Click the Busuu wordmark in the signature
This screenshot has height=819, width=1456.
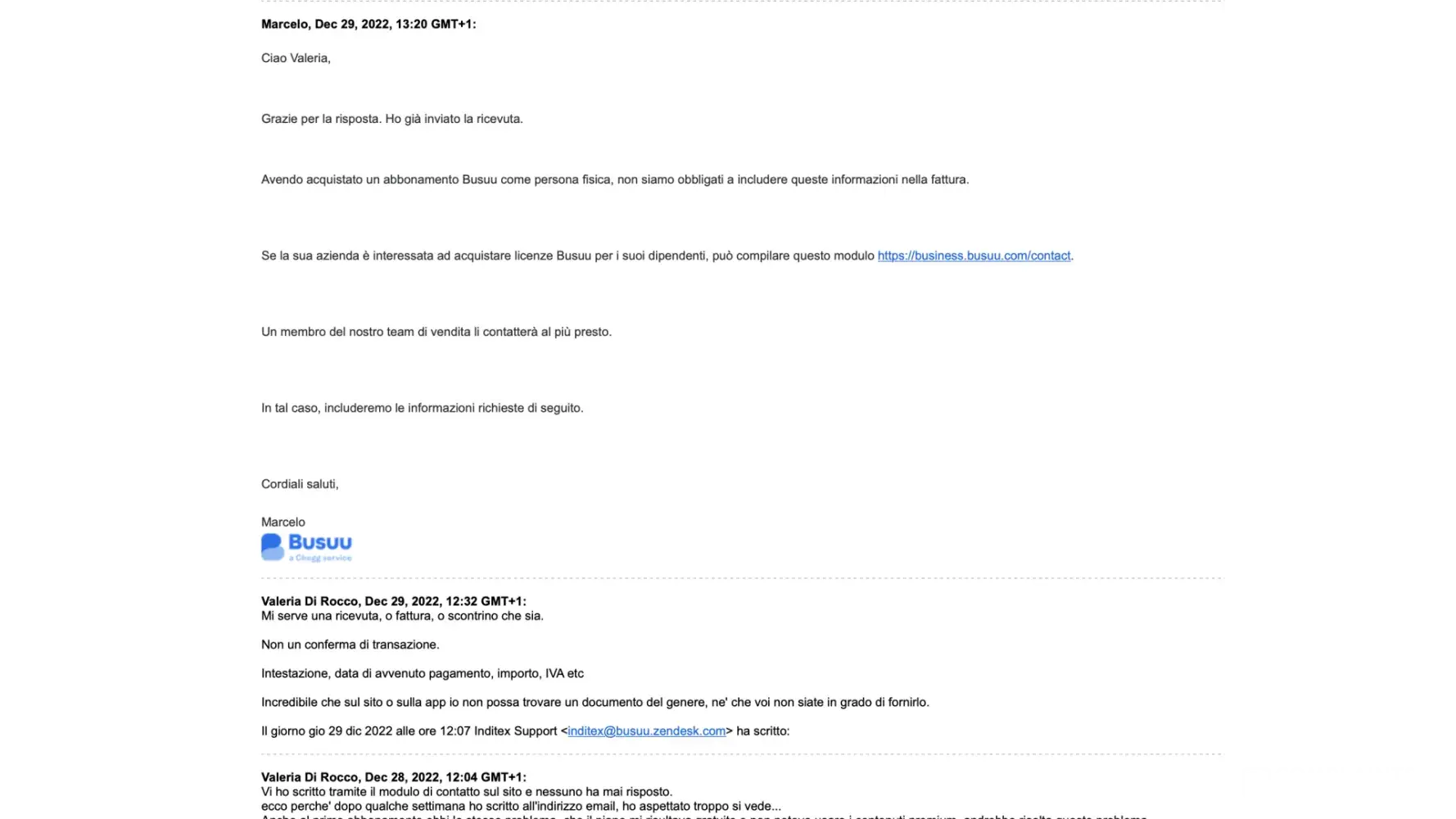click(320, 542)
